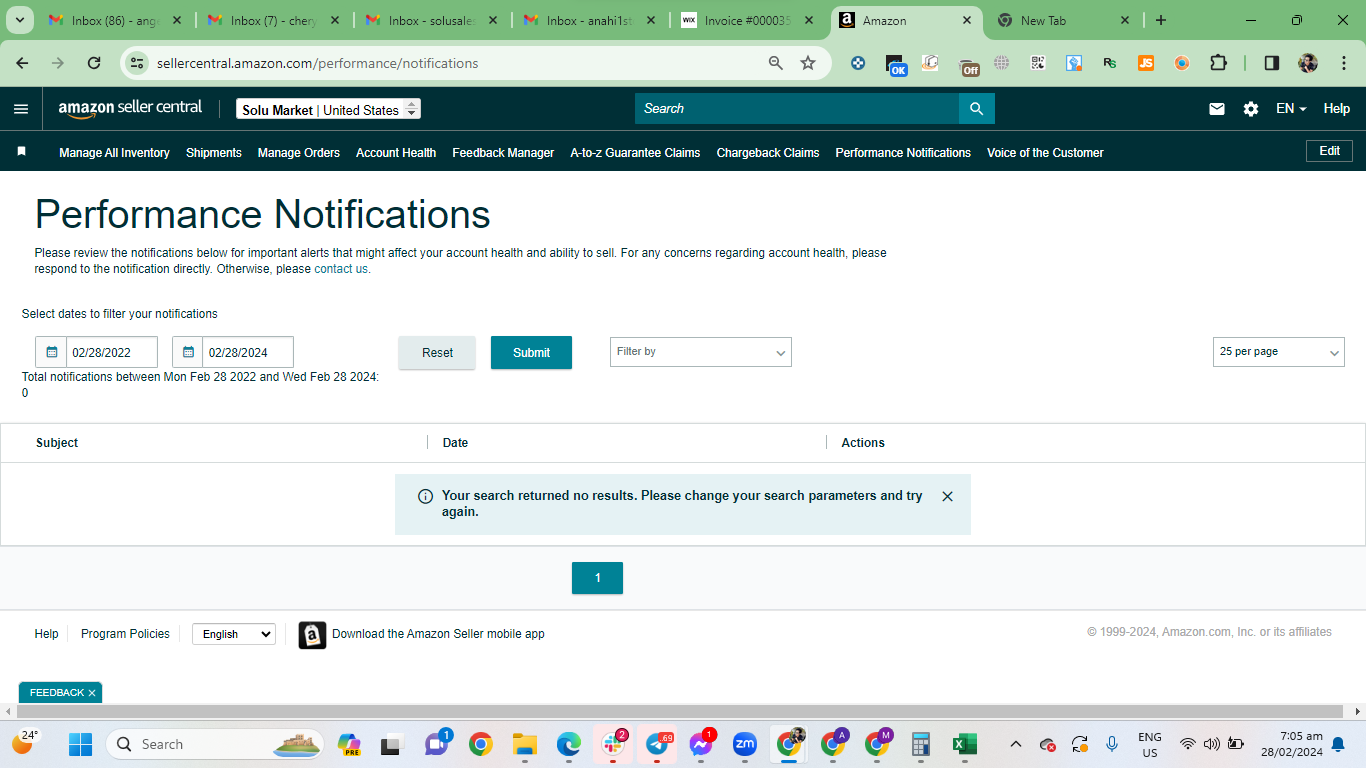Expand the EN language dropdown
This screenshot has width=1366, height=768.
[1291, 109]
